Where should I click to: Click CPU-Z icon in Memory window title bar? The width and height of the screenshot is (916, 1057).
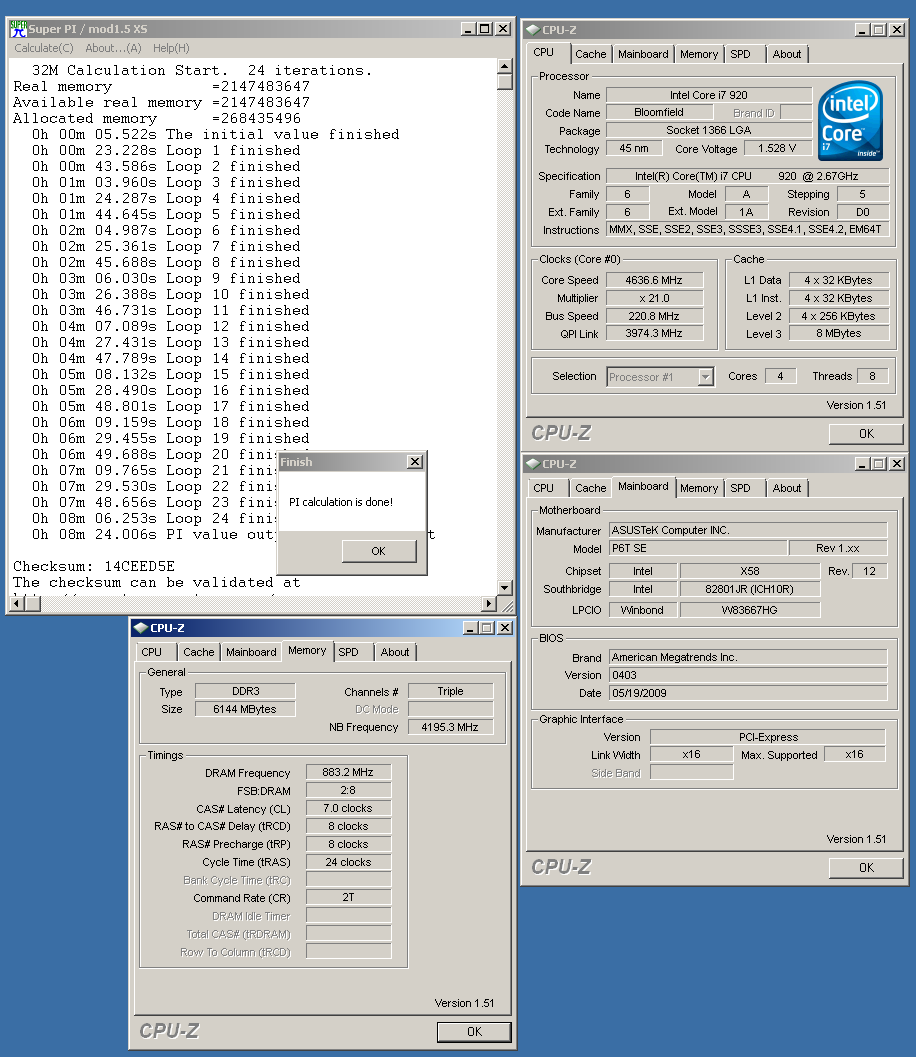pyautogui.click(x=140, y=628)
